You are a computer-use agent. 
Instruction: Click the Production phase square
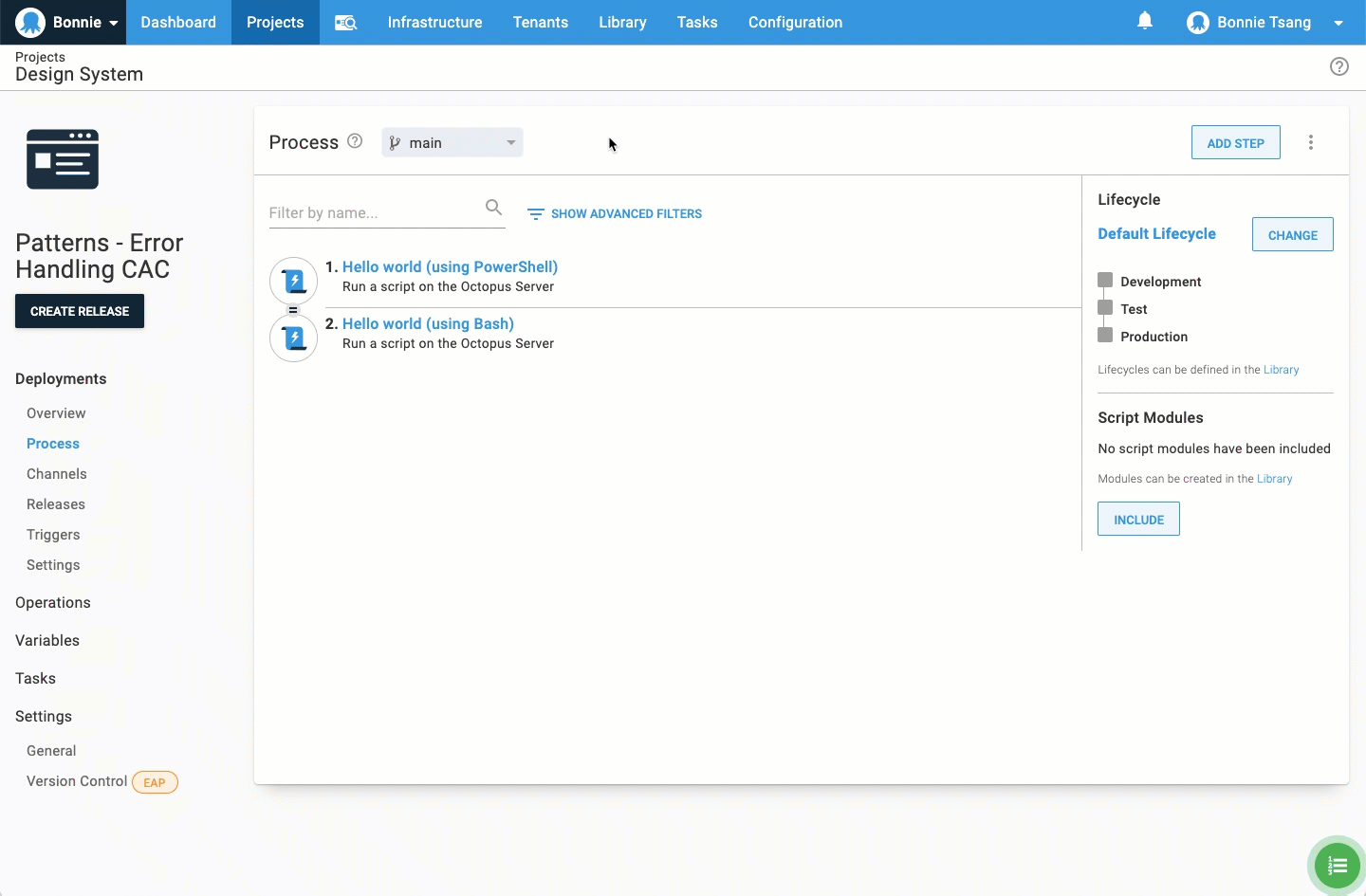[x=1105, y=335]
